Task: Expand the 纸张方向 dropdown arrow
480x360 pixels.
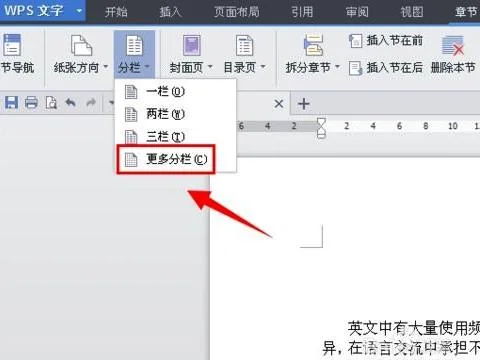Action: click(x=105, y=67)
